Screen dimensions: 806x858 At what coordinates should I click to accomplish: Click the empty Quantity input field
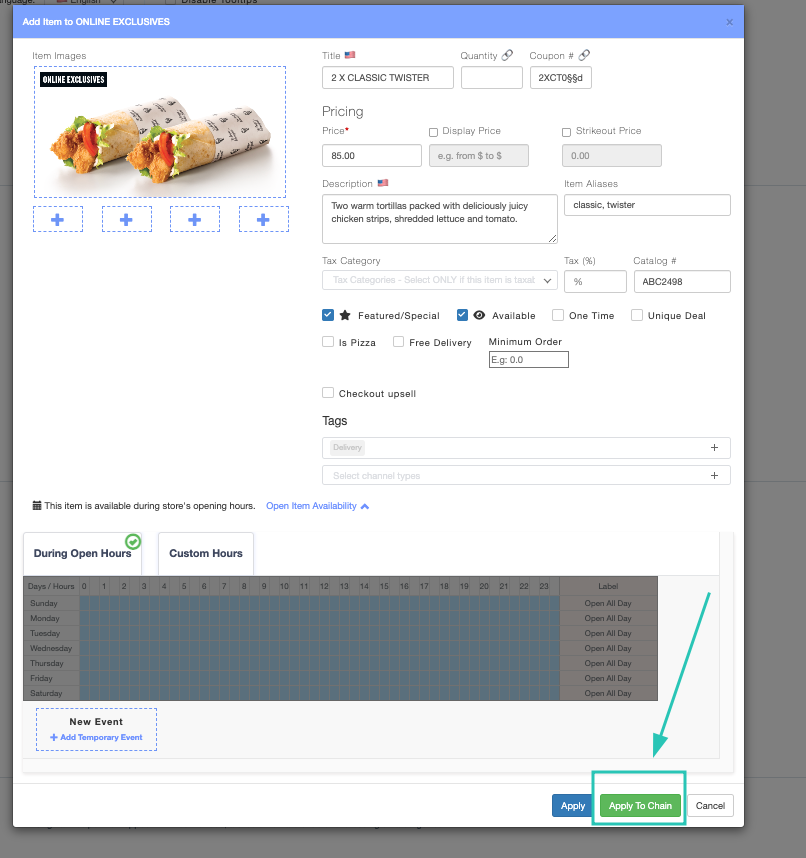coord(492,78)
